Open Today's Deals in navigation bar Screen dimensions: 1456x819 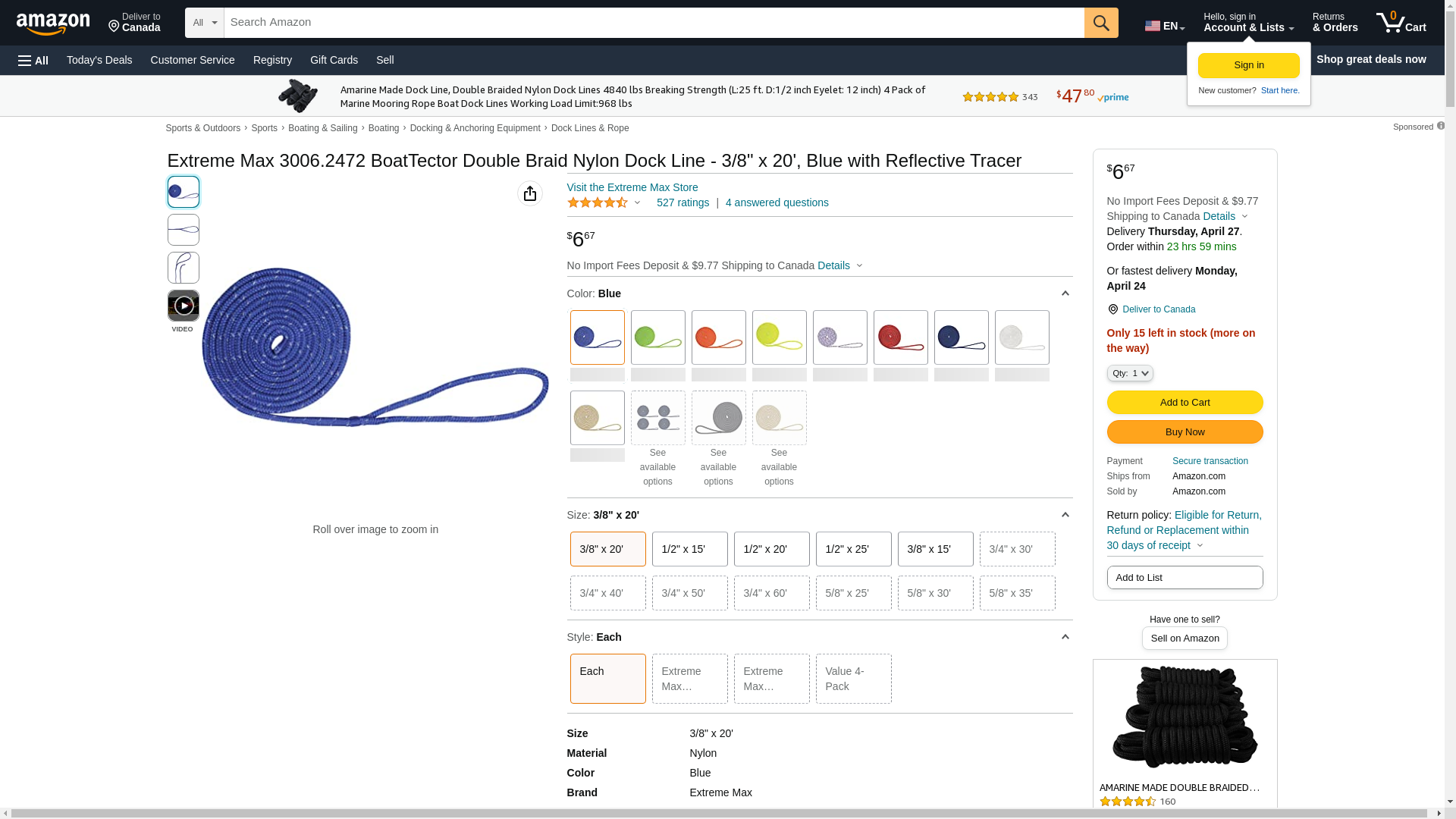tap(99, 60)
